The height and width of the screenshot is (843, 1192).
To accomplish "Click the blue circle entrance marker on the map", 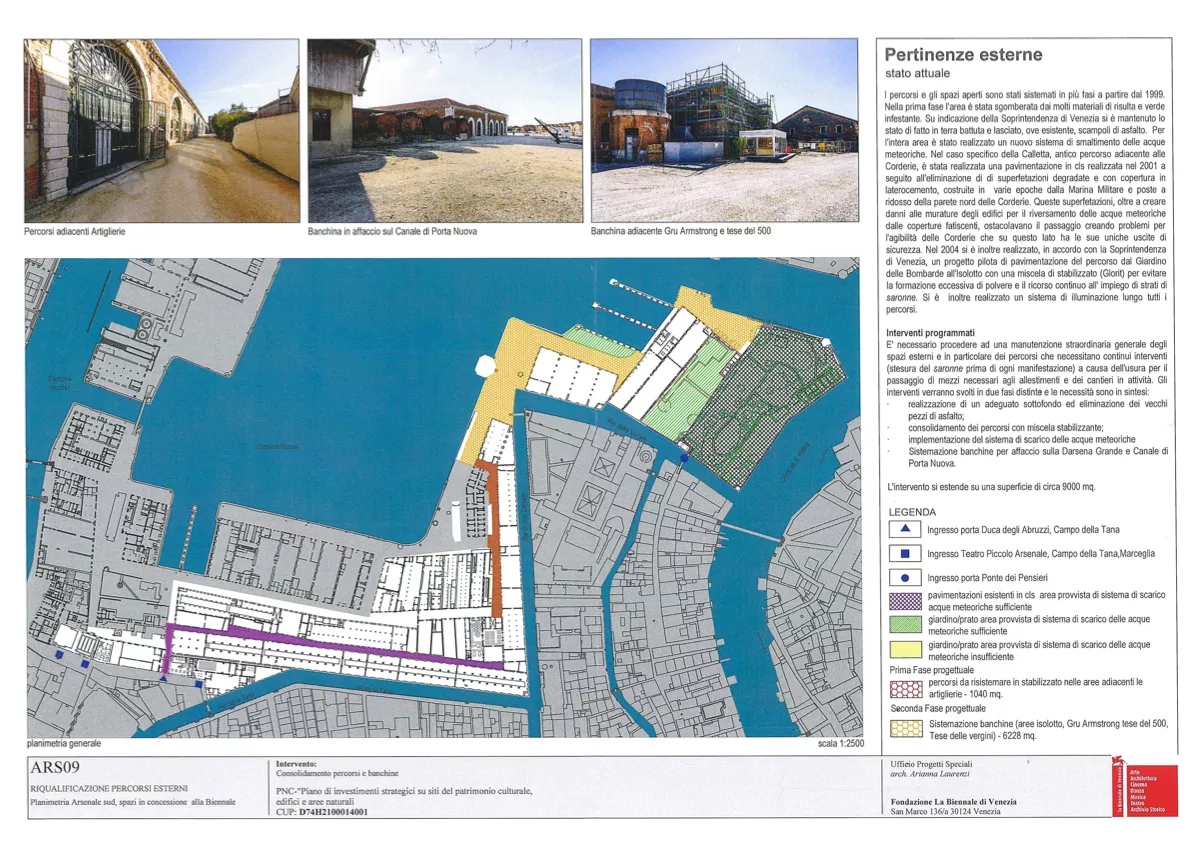I will [x=684, y=458].
